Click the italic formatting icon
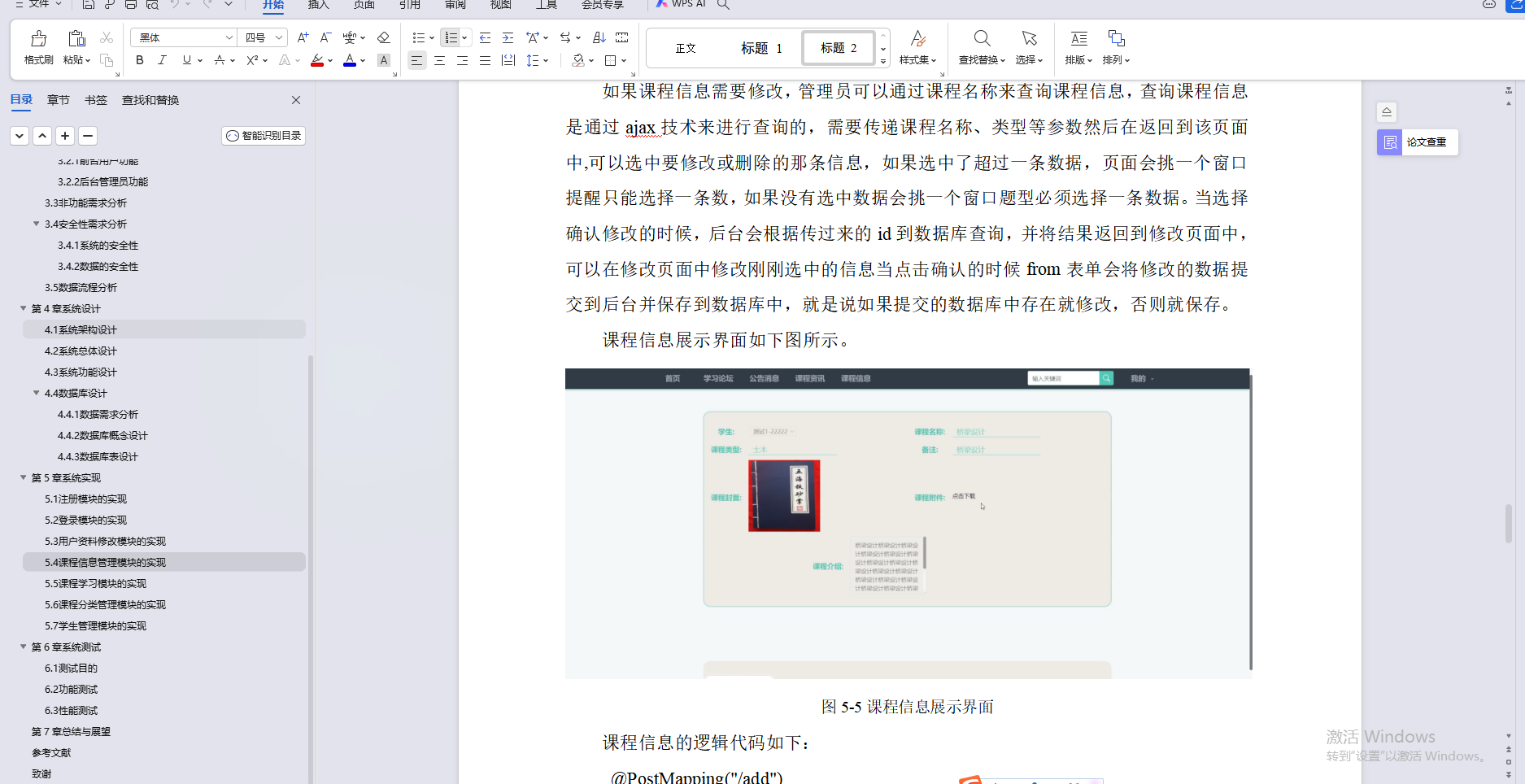This screenshot has width=1525, height=784. pos(163,60)
